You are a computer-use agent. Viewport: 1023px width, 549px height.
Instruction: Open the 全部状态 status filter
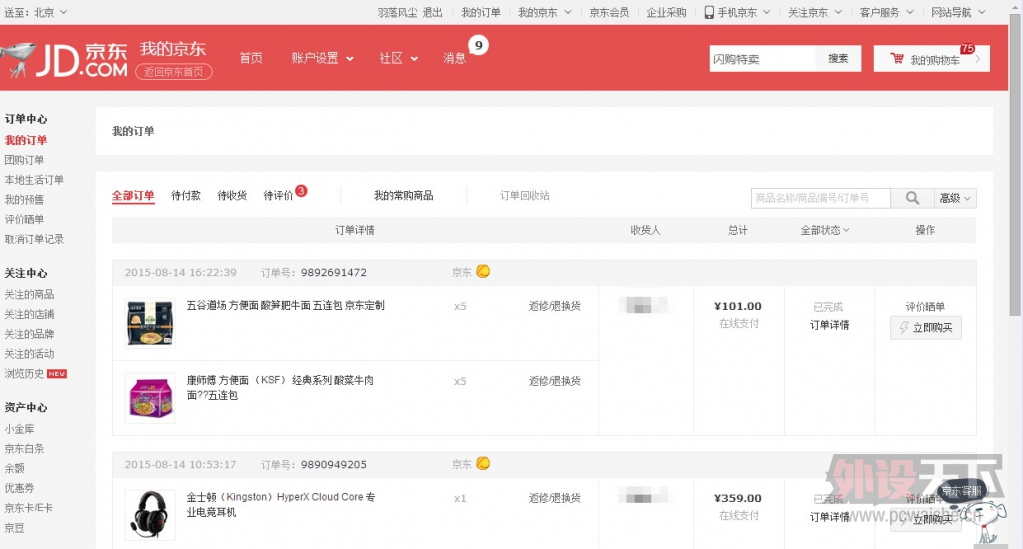825,230
